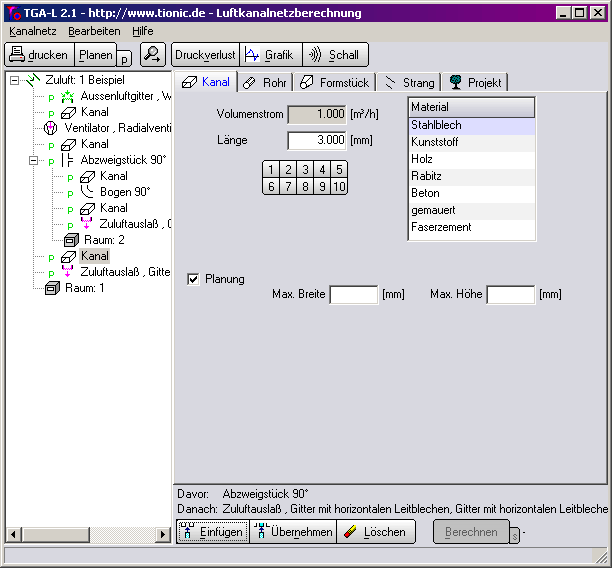This screenshot has height=568, width=612.
Task: Open the Bearbeiten menu
Action: point(94,31)
